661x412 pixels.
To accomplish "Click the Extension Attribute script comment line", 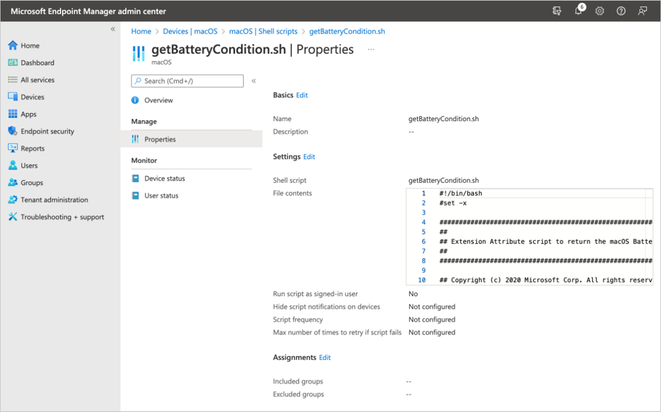I will click(x=545, y=242).
